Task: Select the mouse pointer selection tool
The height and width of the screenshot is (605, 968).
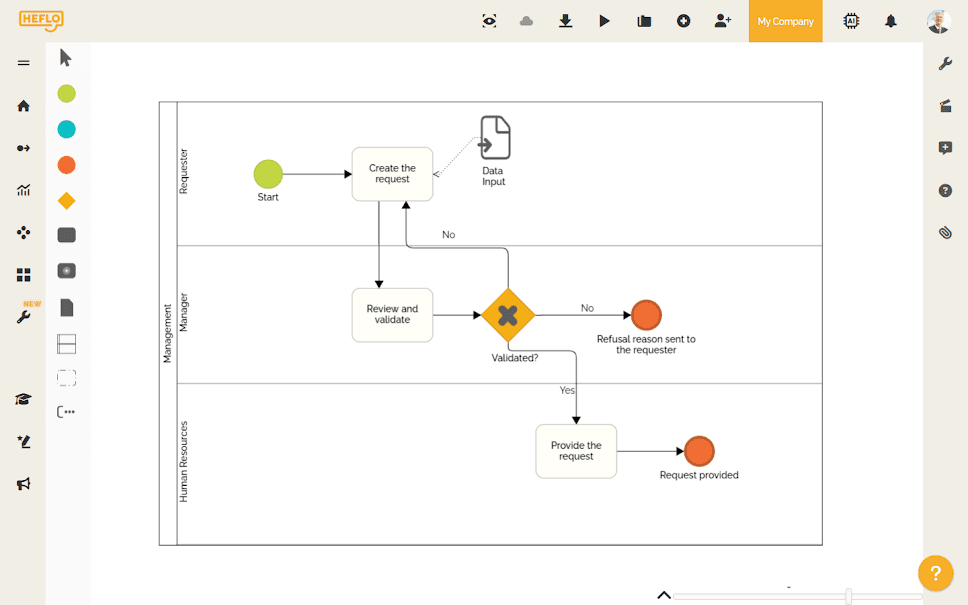Action: 64,57
